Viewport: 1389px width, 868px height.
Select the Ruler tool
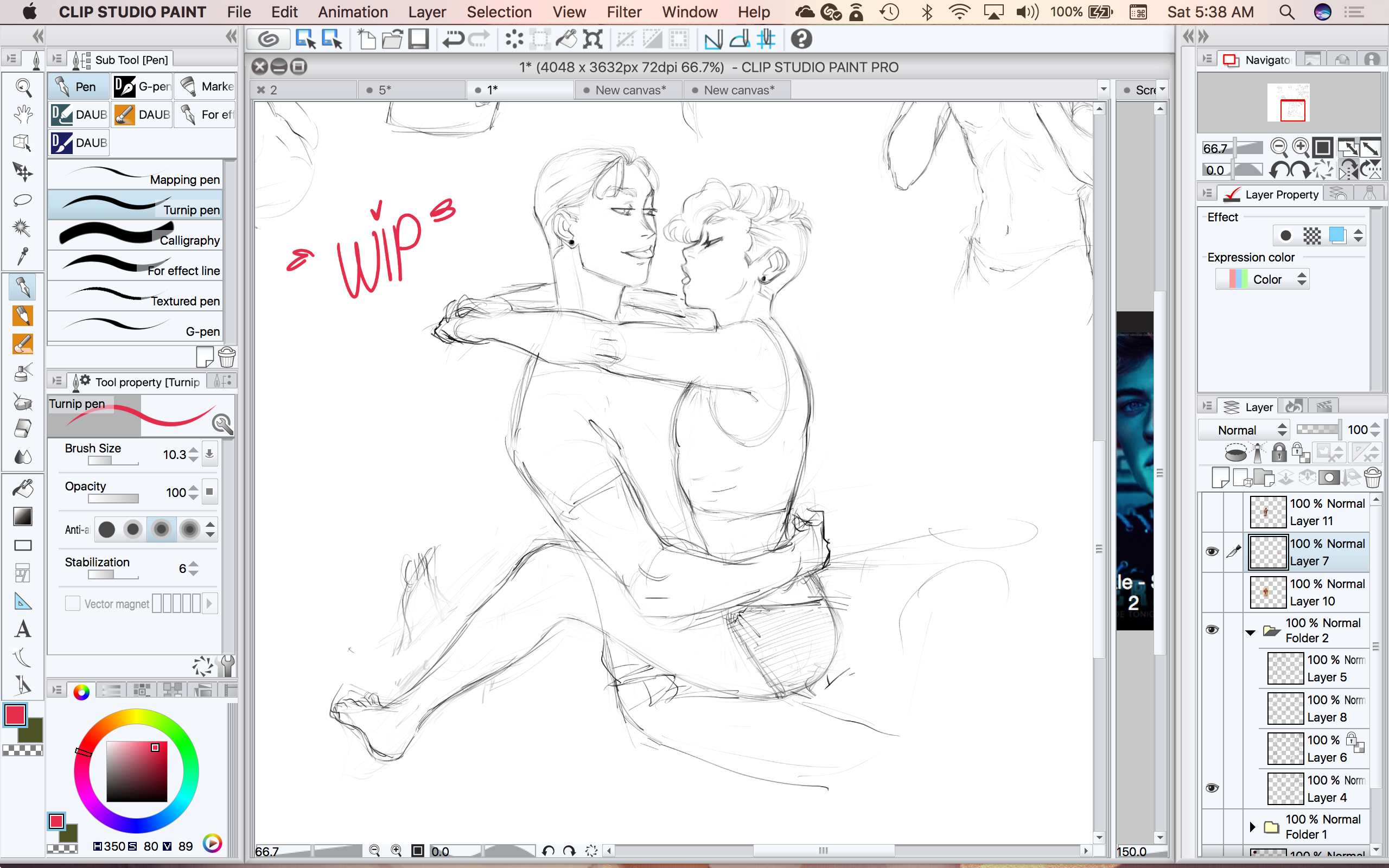(23, 602)
